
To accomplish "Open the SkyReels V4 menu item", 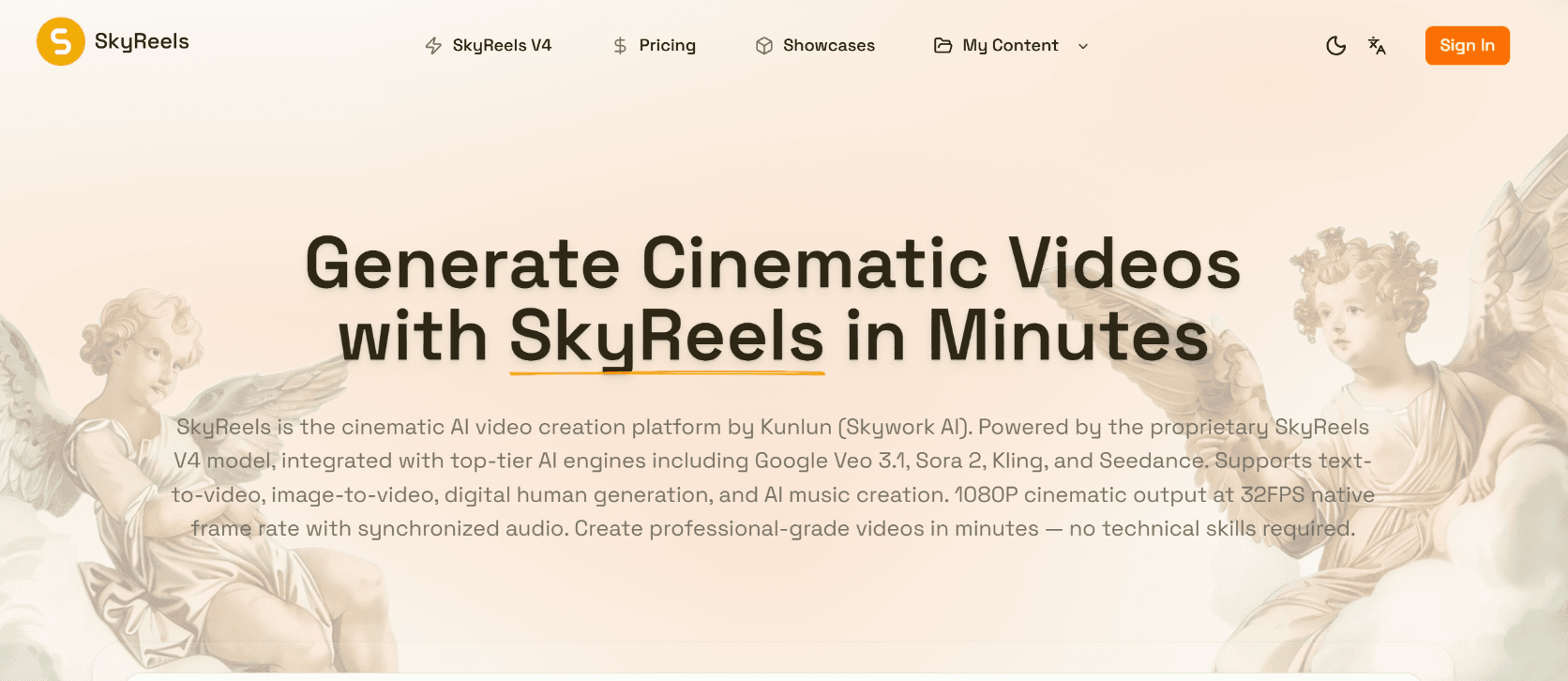I will (x=502, y=45).
